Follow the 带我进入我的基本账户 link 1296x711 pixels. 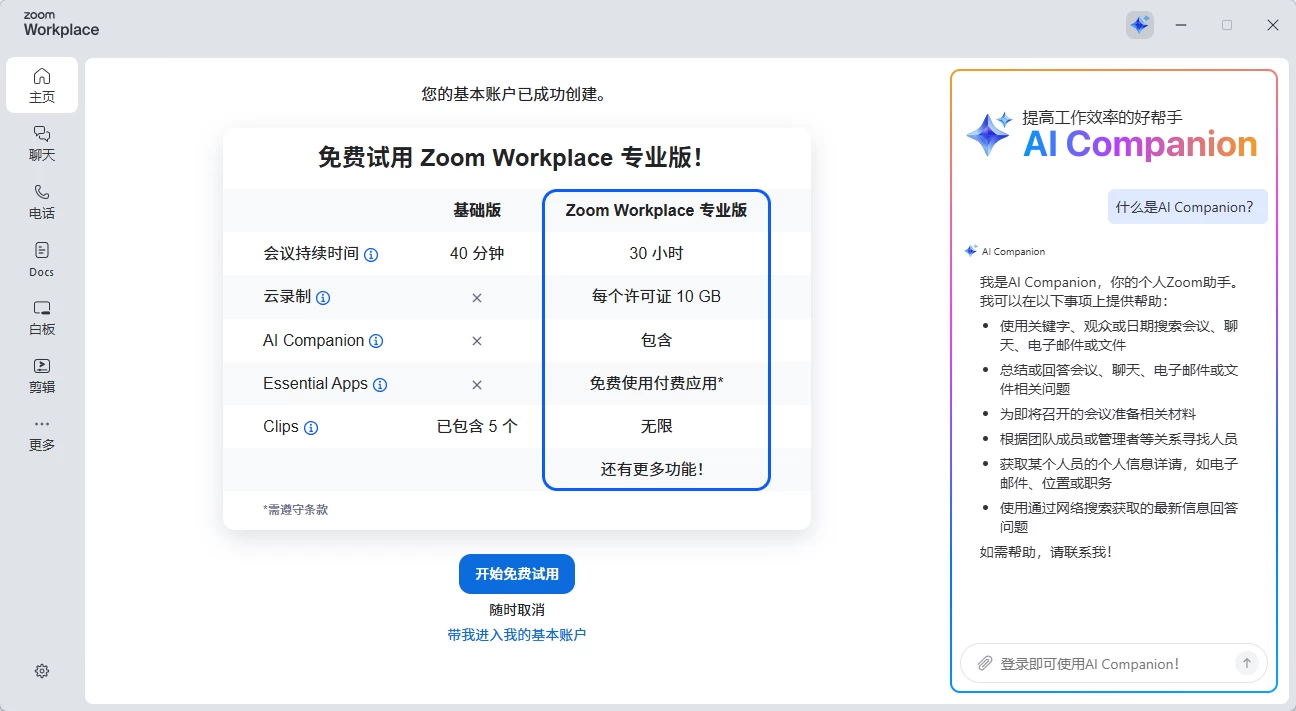(x=517, y=635)
